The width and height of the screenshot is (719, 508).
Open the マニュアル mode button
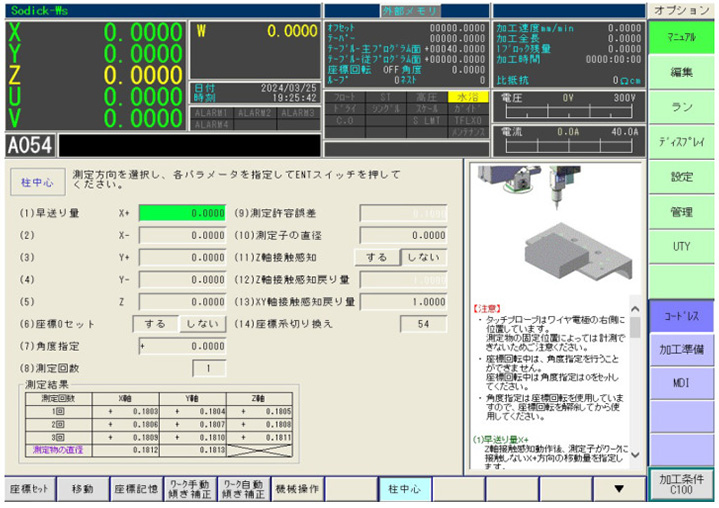tap(681, 37)
